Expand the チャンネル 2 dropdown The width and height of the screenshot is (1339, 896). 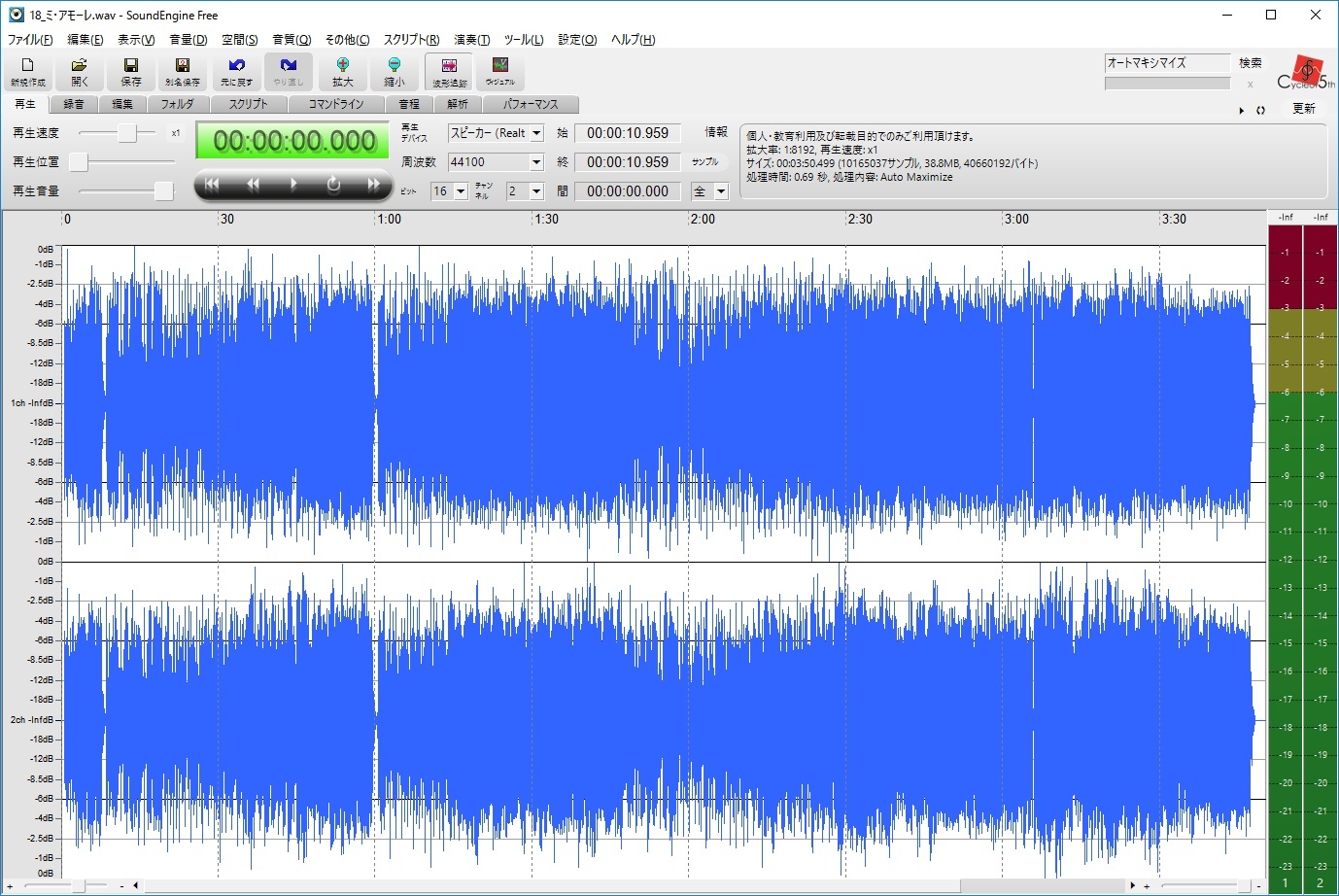coord(536,191)
